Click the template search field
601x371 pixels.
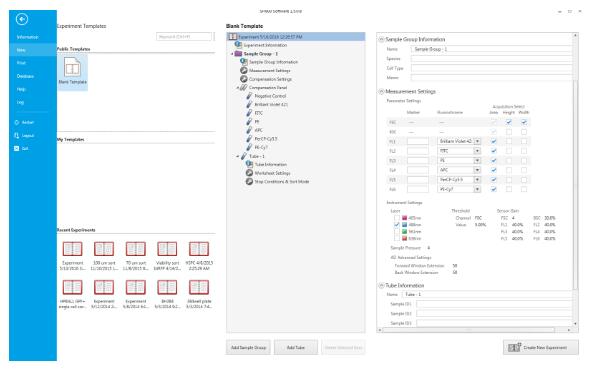click(x=184, y=37)
